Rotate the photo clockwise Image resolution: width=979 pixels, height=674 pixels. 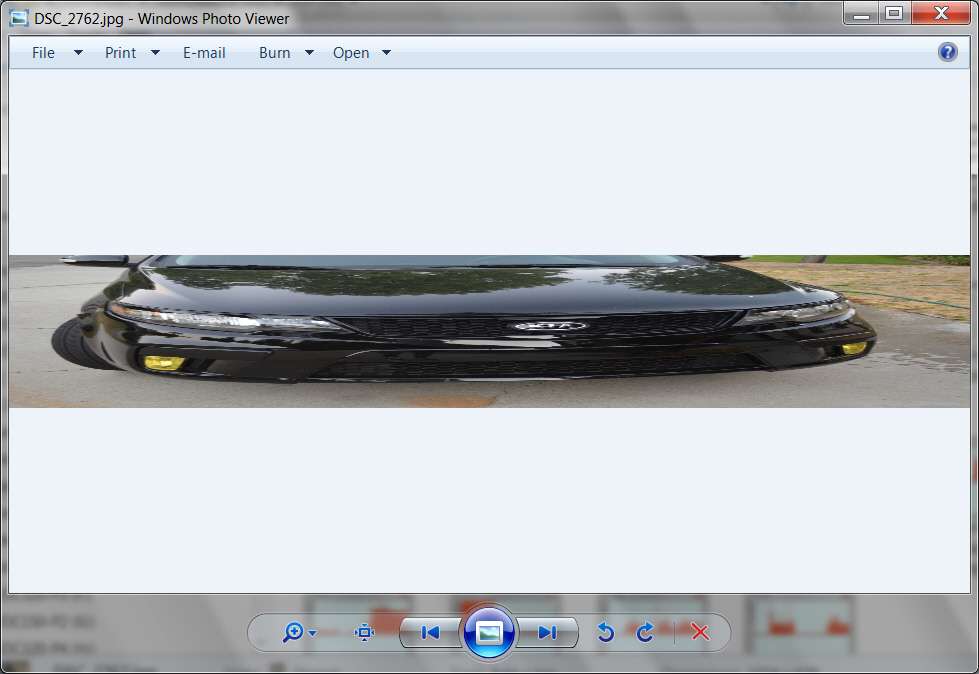645,633
